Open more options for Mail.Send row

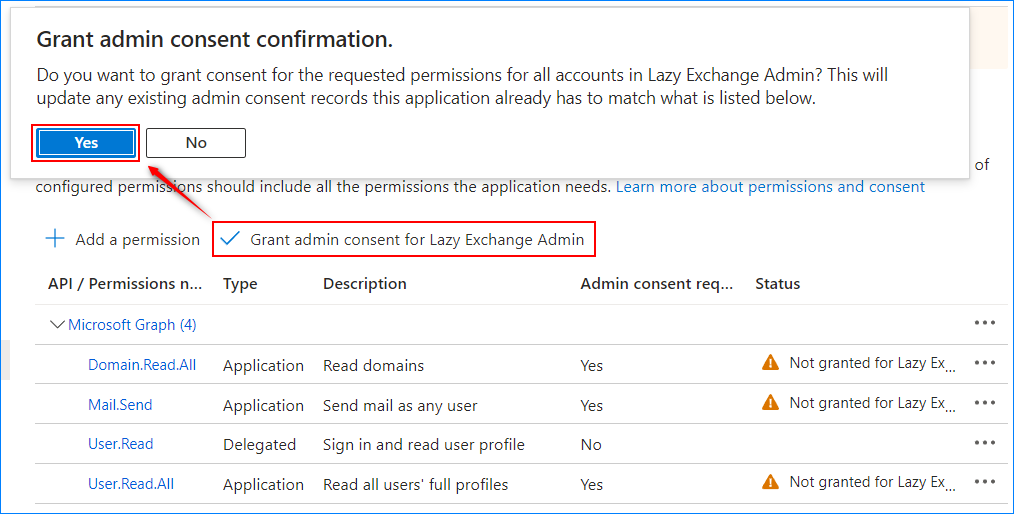[x=984, y=403]
